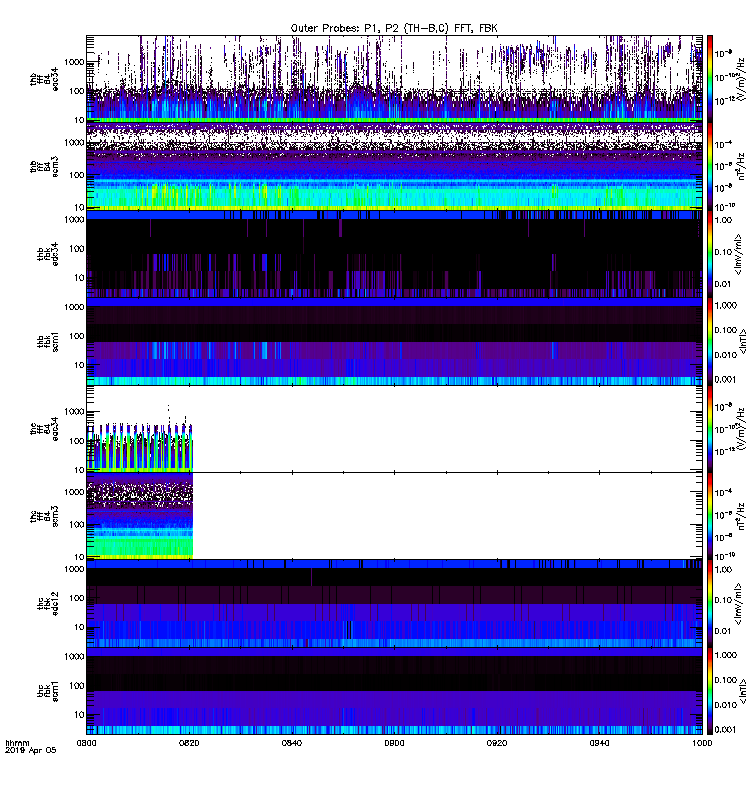Open the thb fbk scm1 filter bank panel
This screenshot has width=750, height=800.
point(394,341)
